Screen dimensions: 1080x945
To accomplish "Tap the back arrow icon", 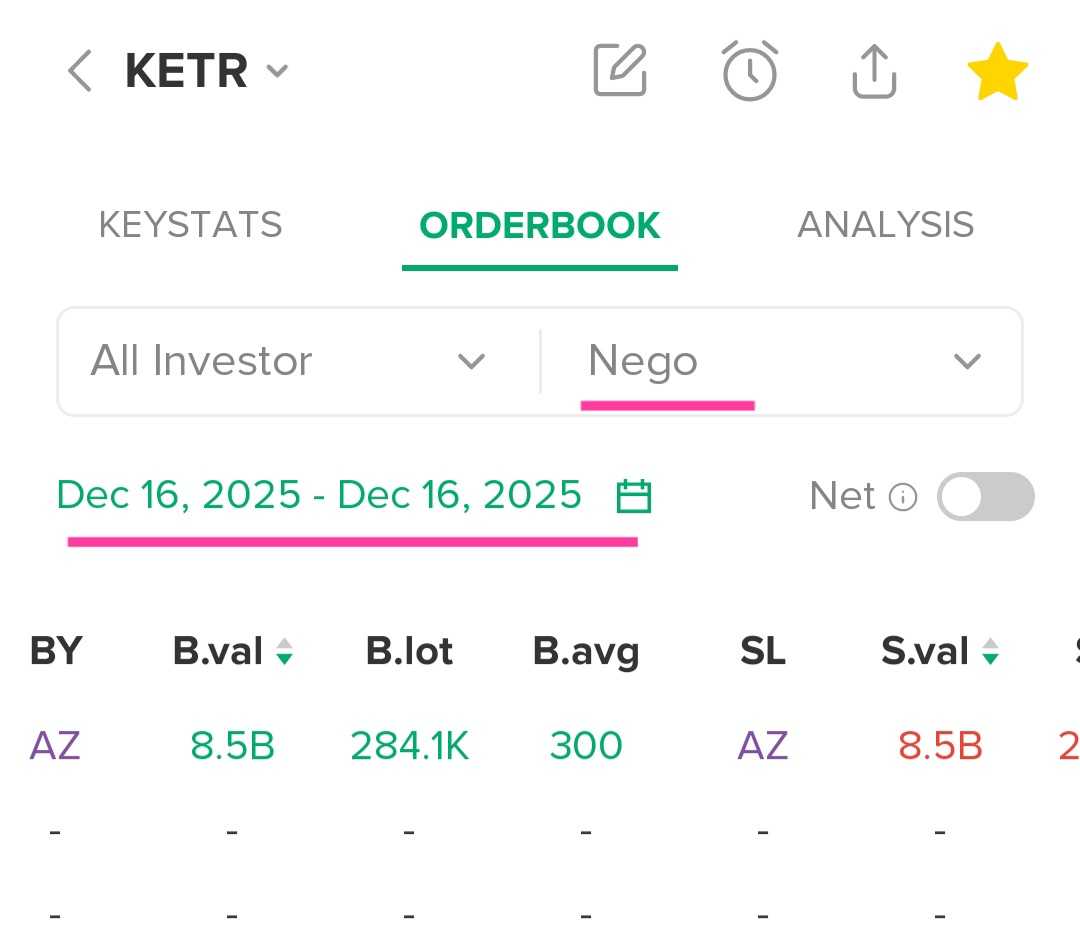I will coord(80,72).
